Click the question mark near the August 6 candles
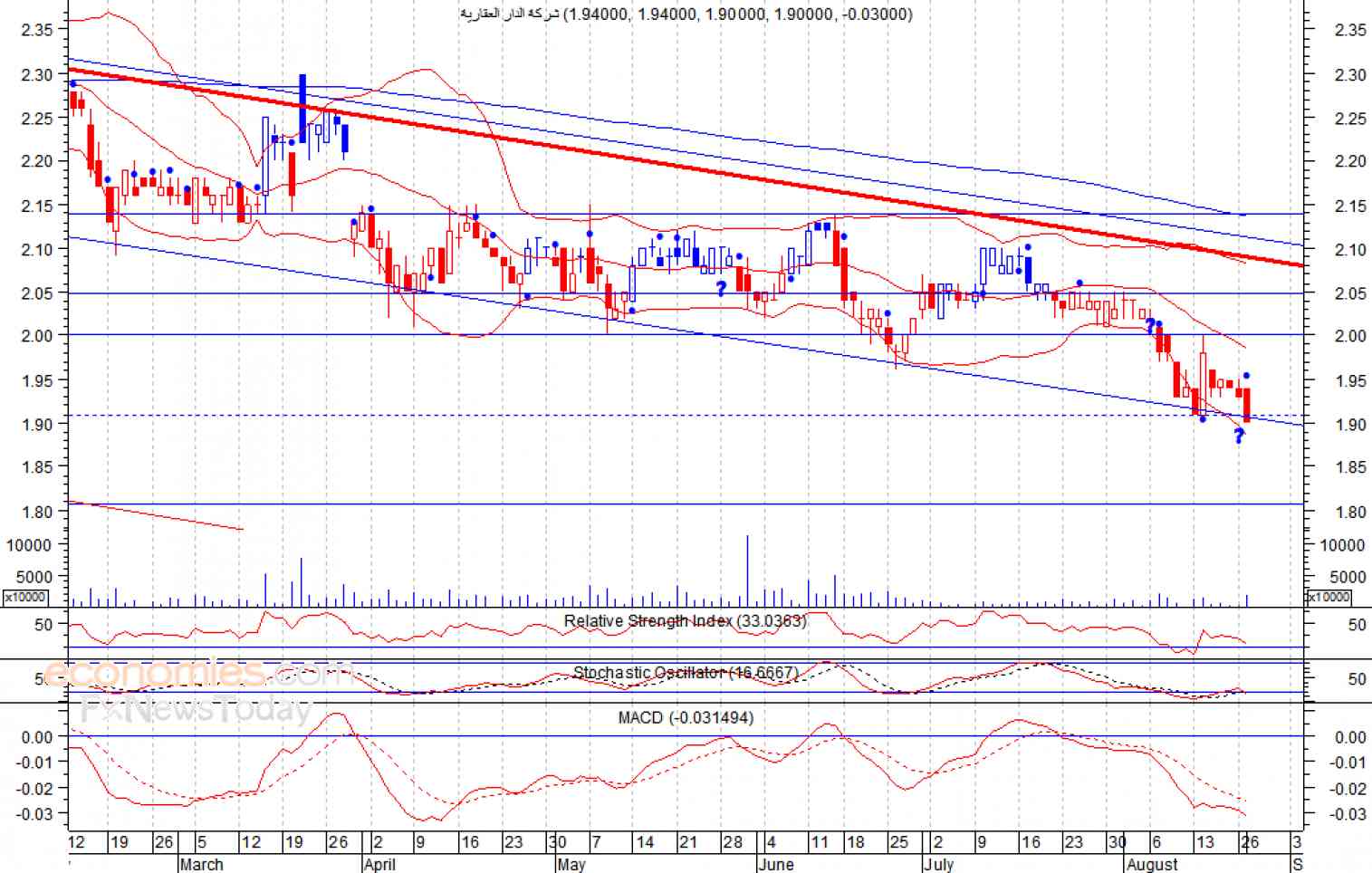The height and width of the screenshot is (873, 1372). pos(1150,326)
